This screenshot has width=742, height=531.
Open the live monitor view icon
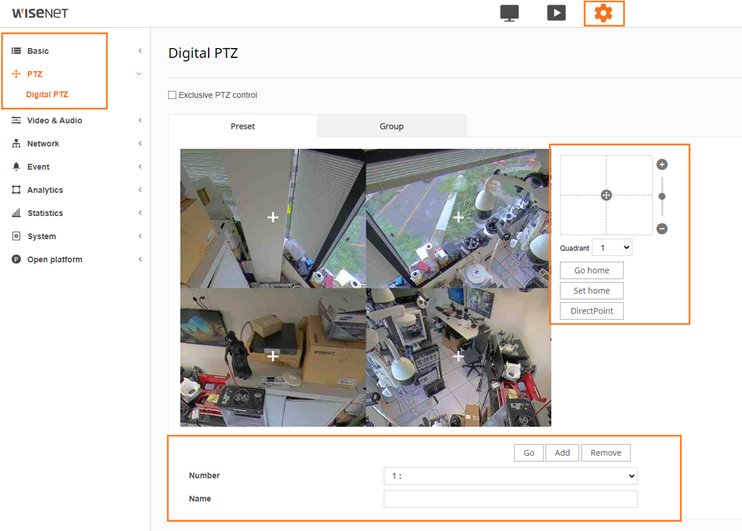(x=509, y=13)
